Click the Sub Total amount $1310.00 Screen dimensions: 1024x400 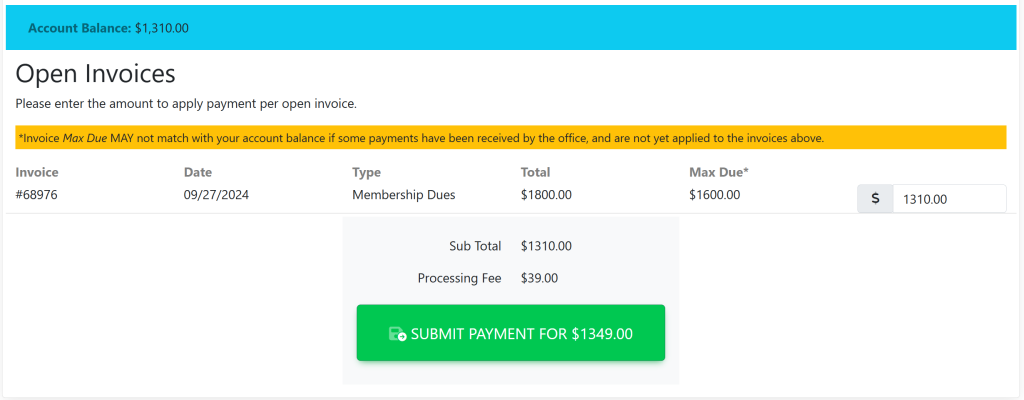[546, 246]
